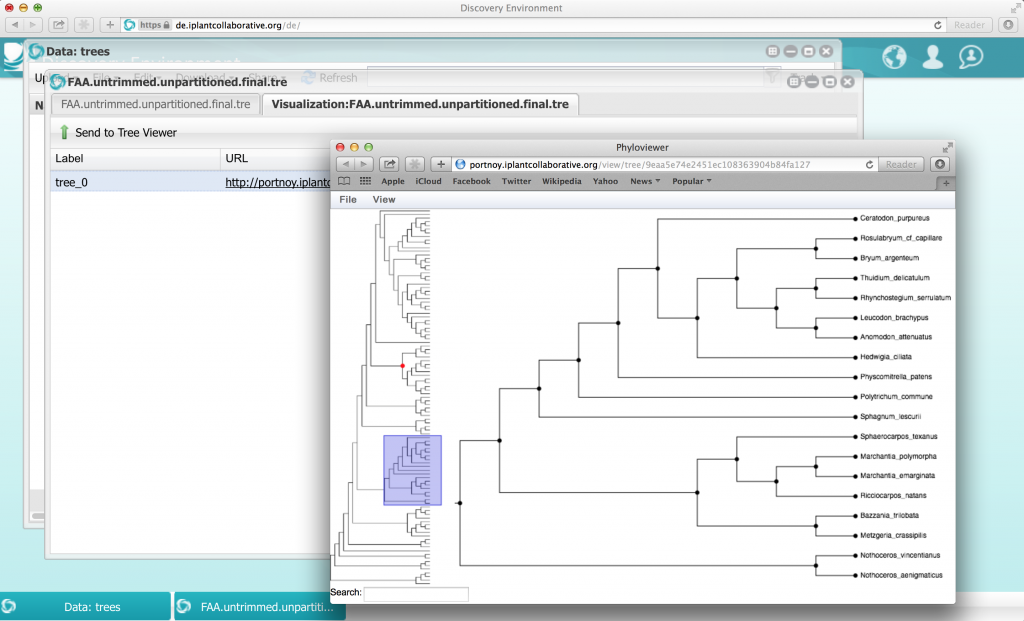Open the user profile icon in header
Screen dimensions: 1024x621
933,57
